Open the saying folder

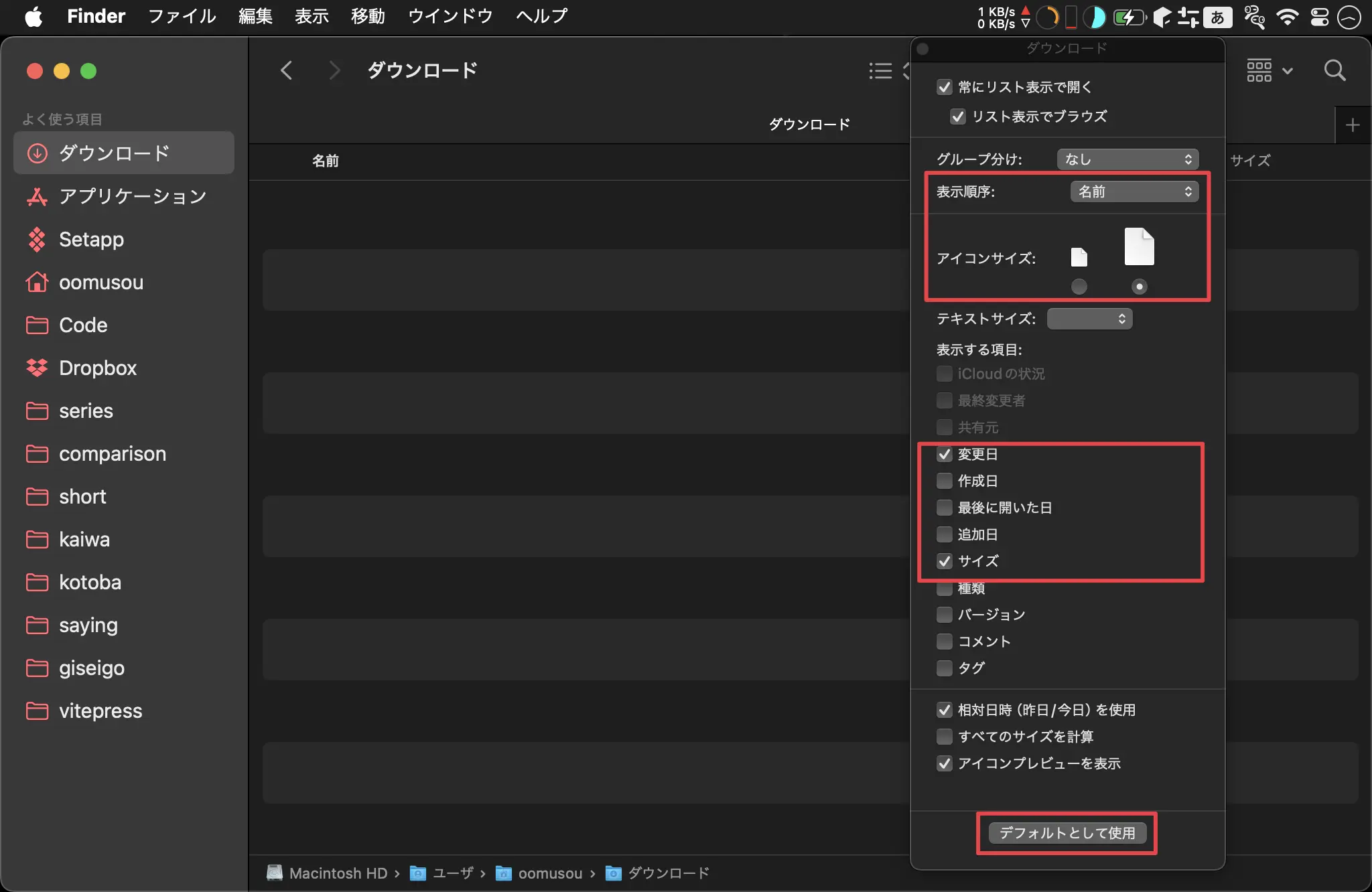point(124,625)
